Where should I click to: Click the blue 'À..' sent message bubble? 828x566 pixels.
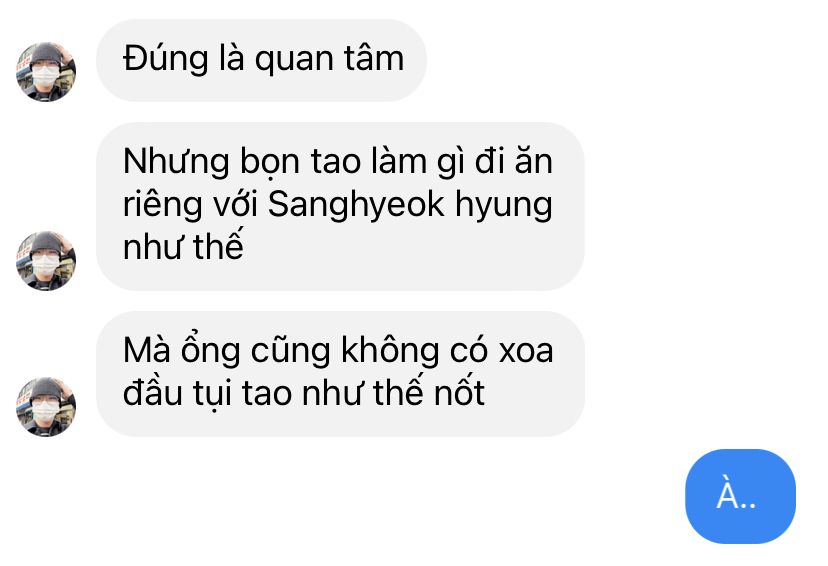(740, 496)
